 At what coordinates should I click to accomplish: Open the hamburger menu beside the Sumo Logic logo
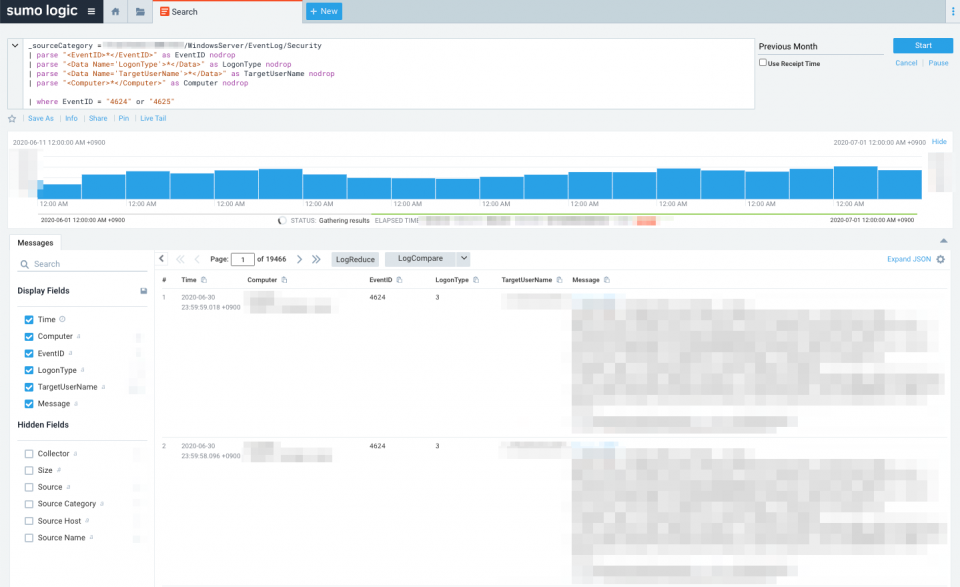point(91,11)
